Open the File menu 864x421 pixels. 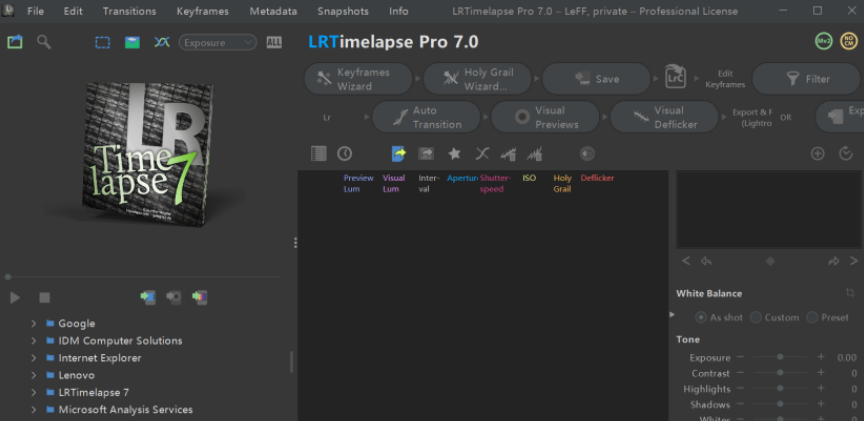pyautogui.click(x=36, y=11)
